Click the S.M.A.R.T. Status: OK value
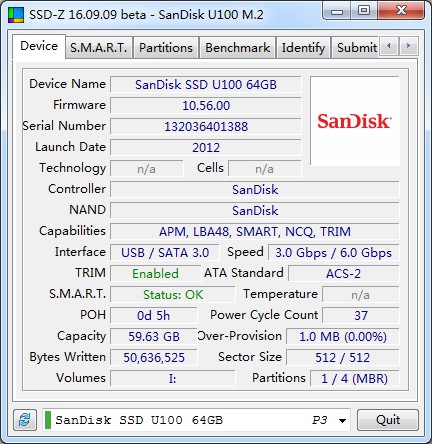The height and width of the screenshot is (444, 432). pos(173,295)
